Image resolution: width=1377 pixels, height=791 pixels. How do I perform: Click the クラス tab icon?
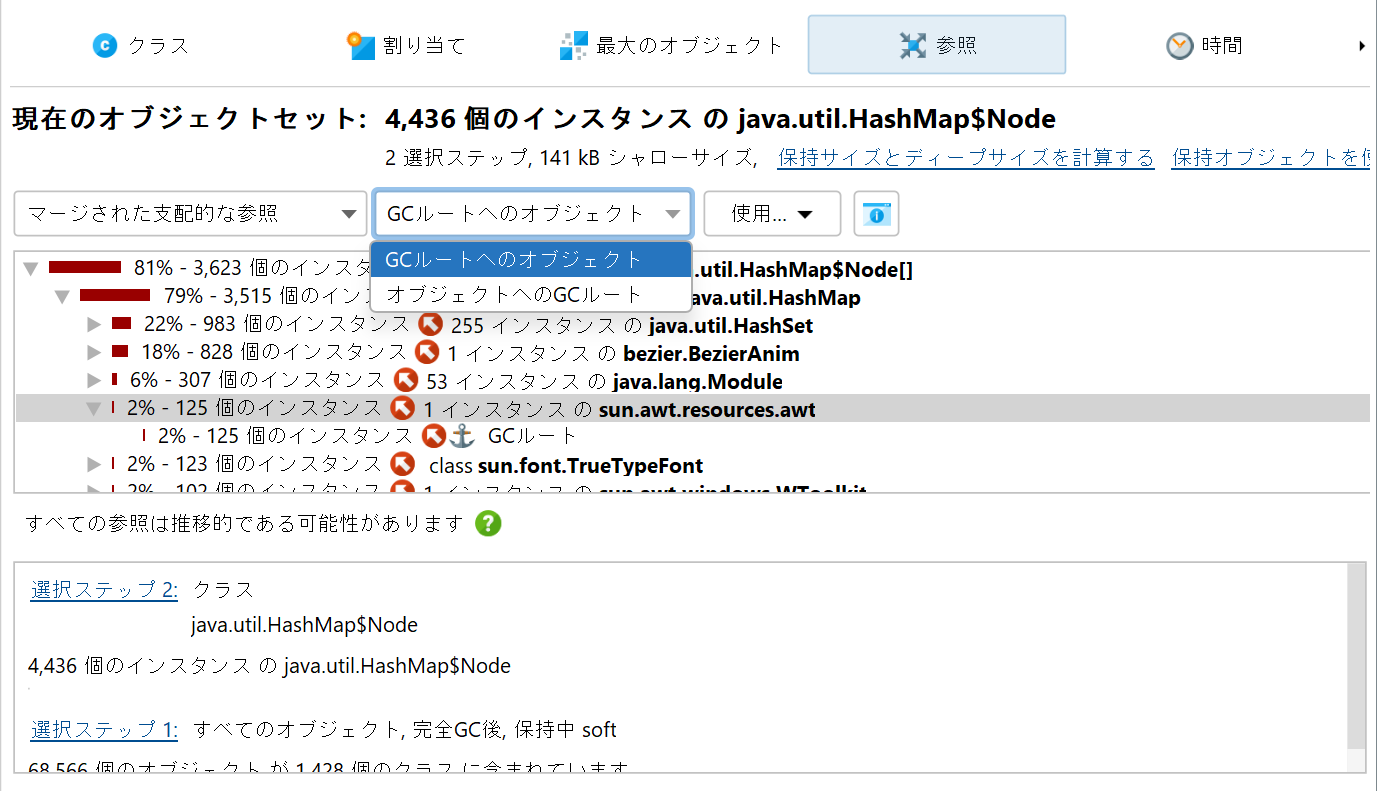(105, 45)
